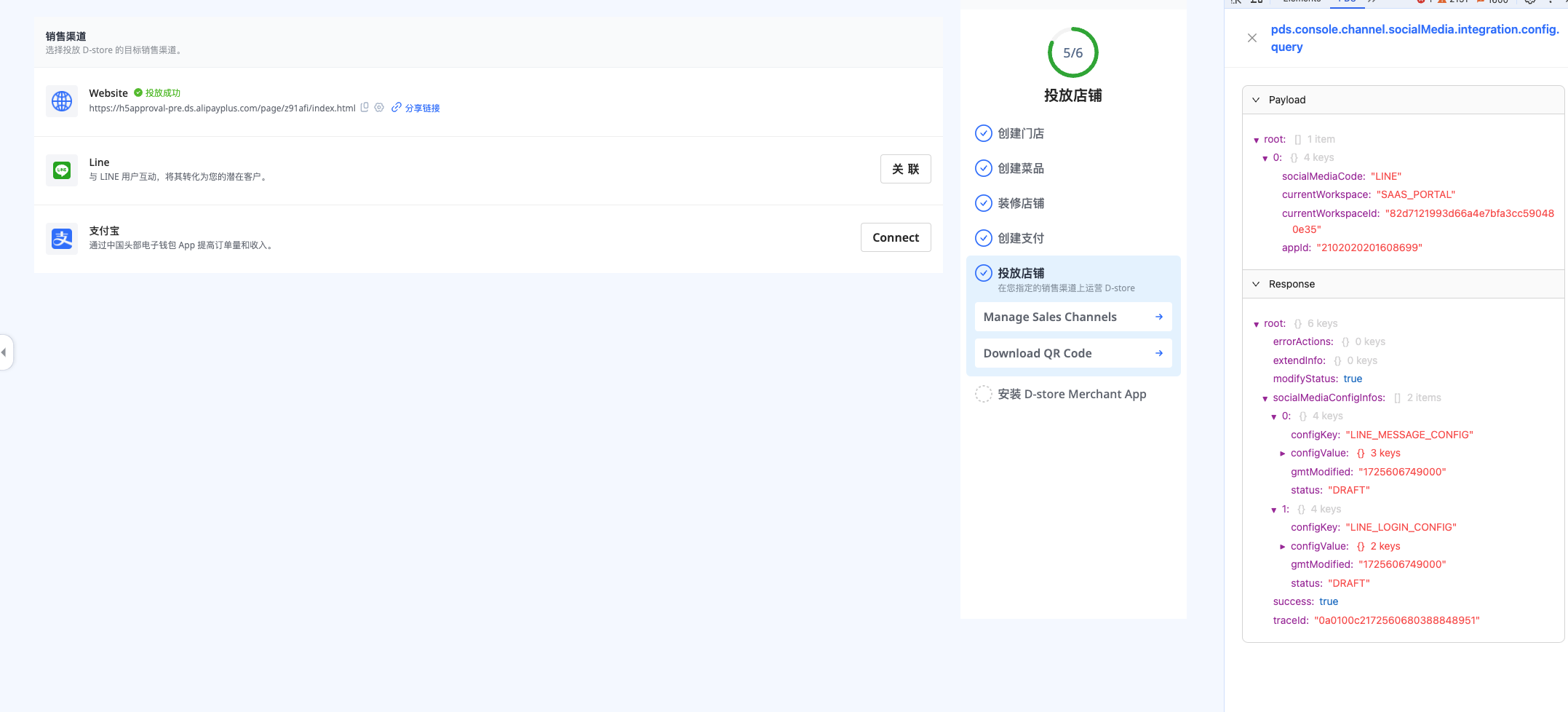Expand configValue with 2 keys
This screenshot has height=712, width=1568.
pyautogui.click(x=1283, y=547)
